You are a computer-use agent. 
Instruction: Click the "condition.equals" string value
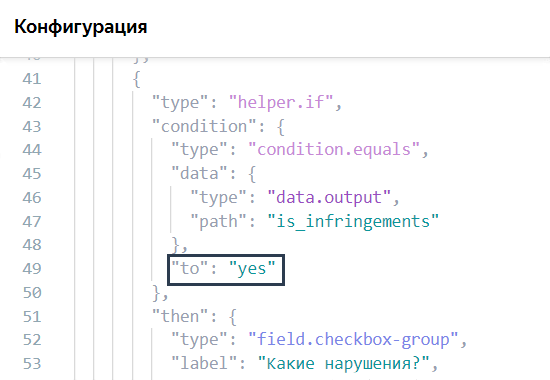coord(334,150)
